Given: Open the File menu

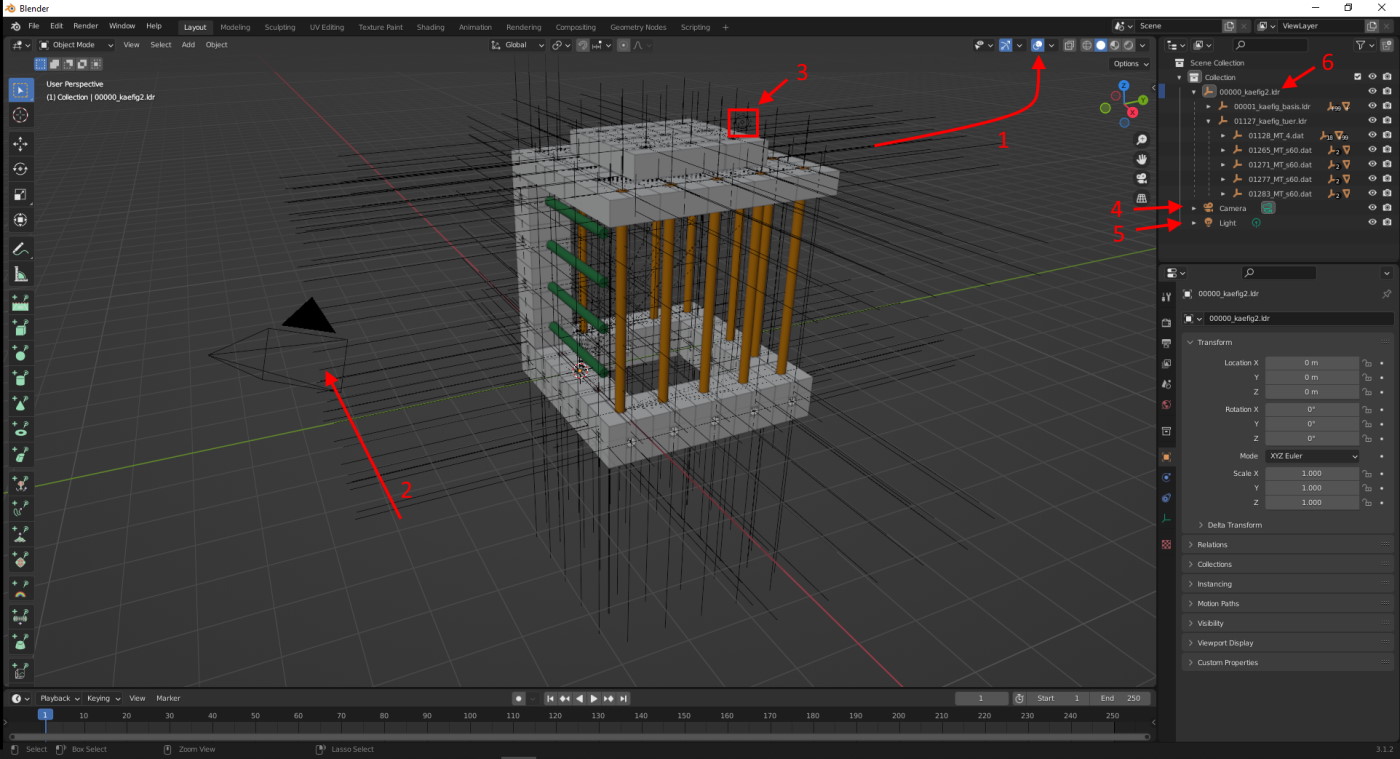Looking at the screenshot, I should tap(34, 26).
